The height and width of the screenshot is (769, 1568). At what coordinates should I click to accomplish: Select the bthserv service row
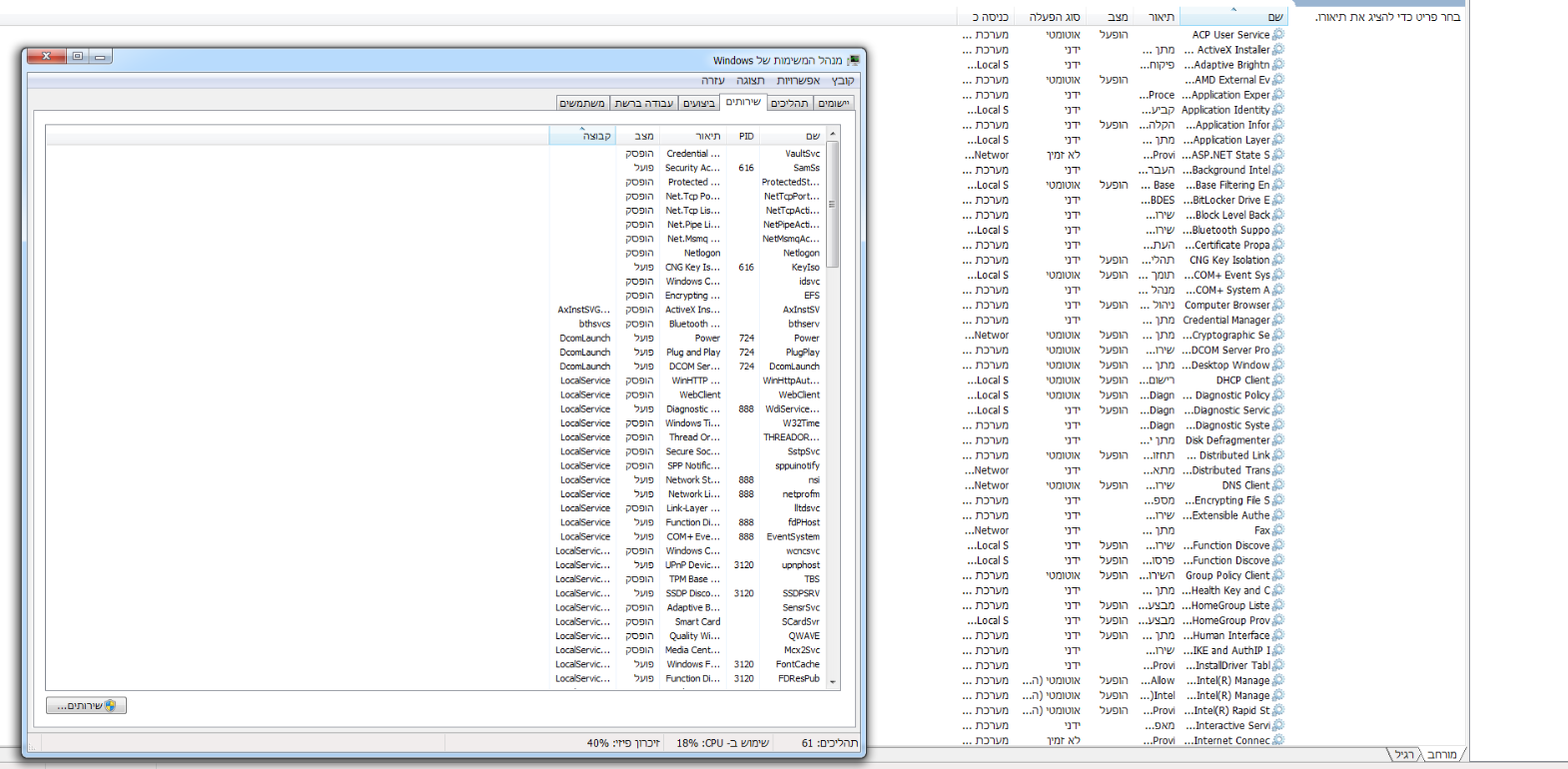(x=435, y=324)
